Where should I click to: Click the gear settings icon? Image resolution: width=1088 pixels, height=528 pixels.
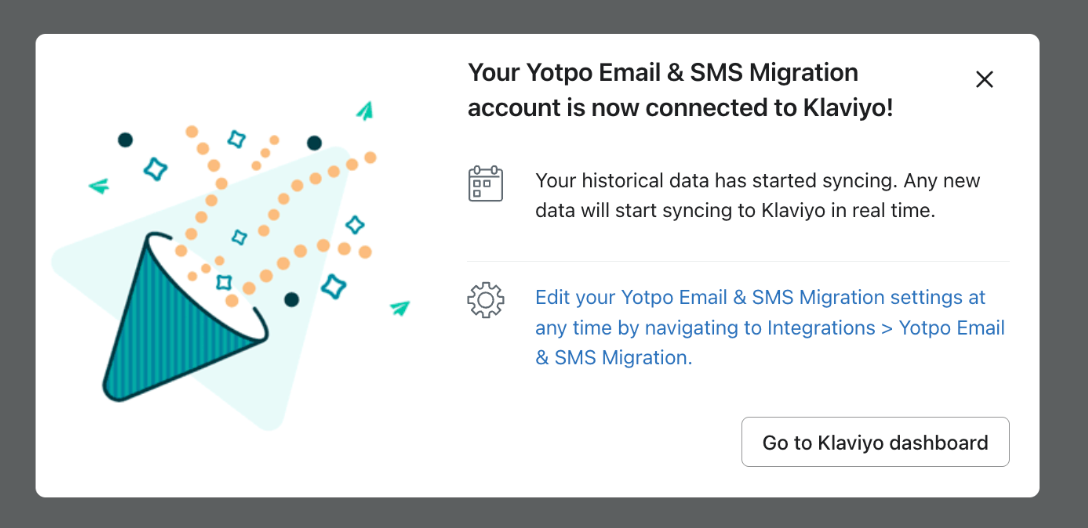click(485, 300)
